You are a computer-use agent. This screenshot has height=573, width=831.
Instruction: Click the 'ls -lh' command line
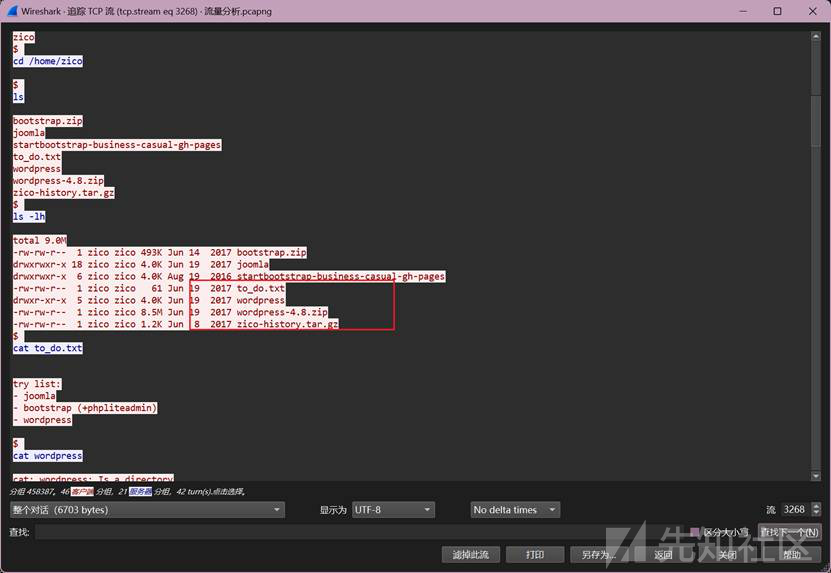(x=29, y=216)
